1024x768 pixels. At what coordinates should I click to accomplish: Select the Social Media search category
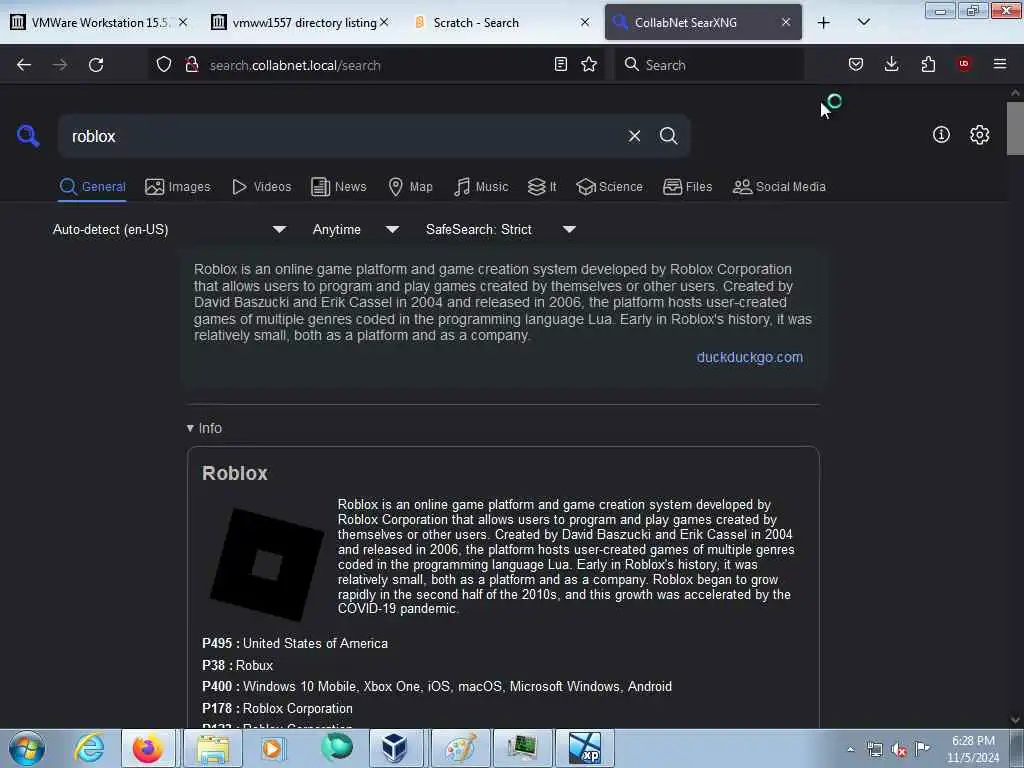[x=778, y=187]
